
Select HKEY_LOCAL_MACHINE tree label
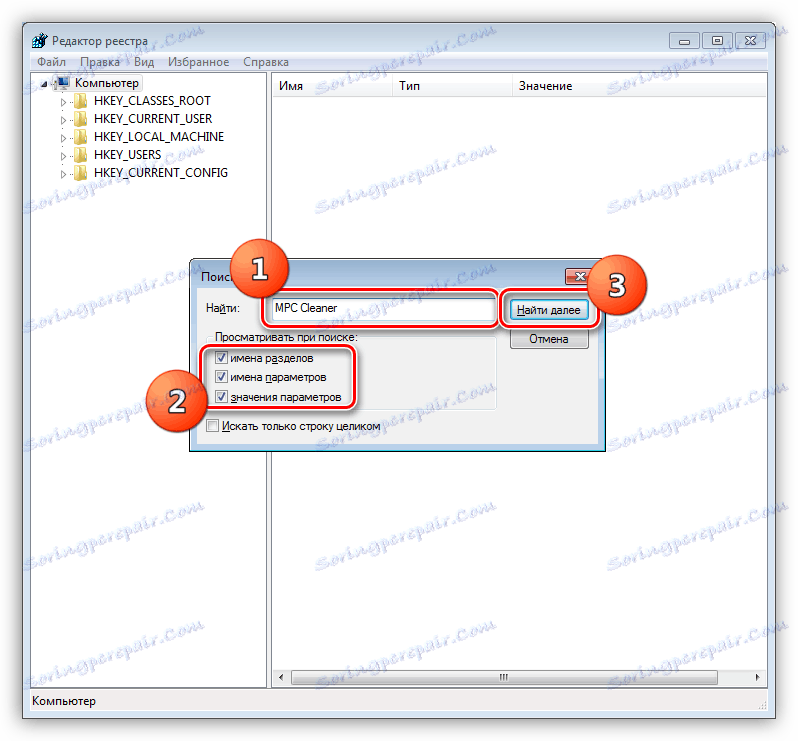click(x=159, y=137)
